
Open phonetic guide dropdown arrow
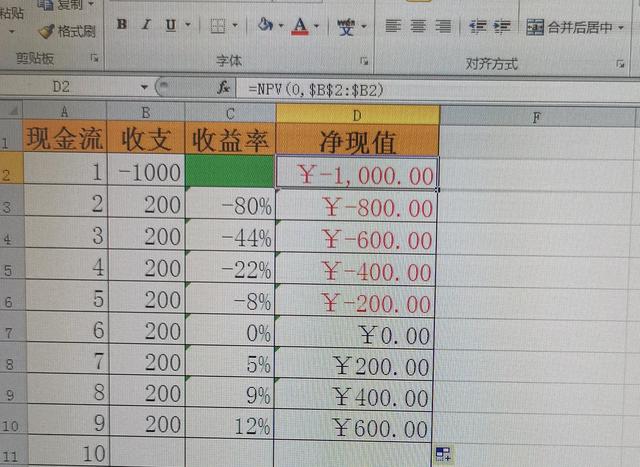click(x=364, y=27)
